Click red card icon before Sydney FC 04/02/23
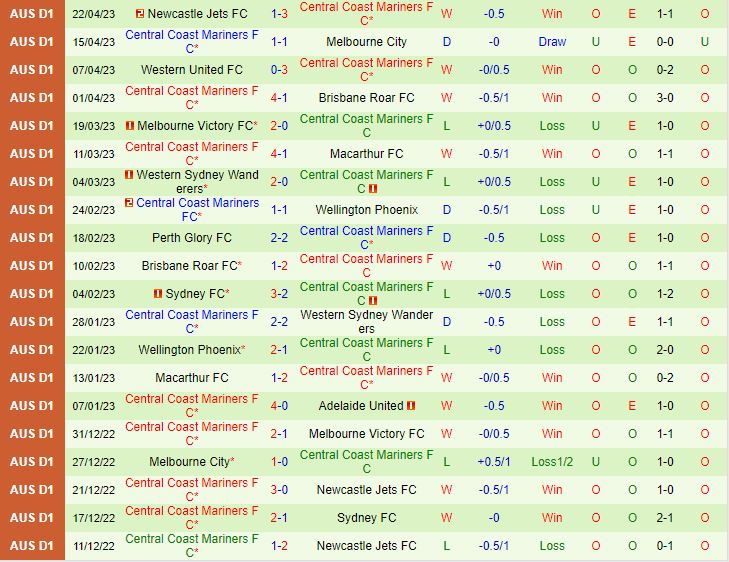 (x=158, y=294)
